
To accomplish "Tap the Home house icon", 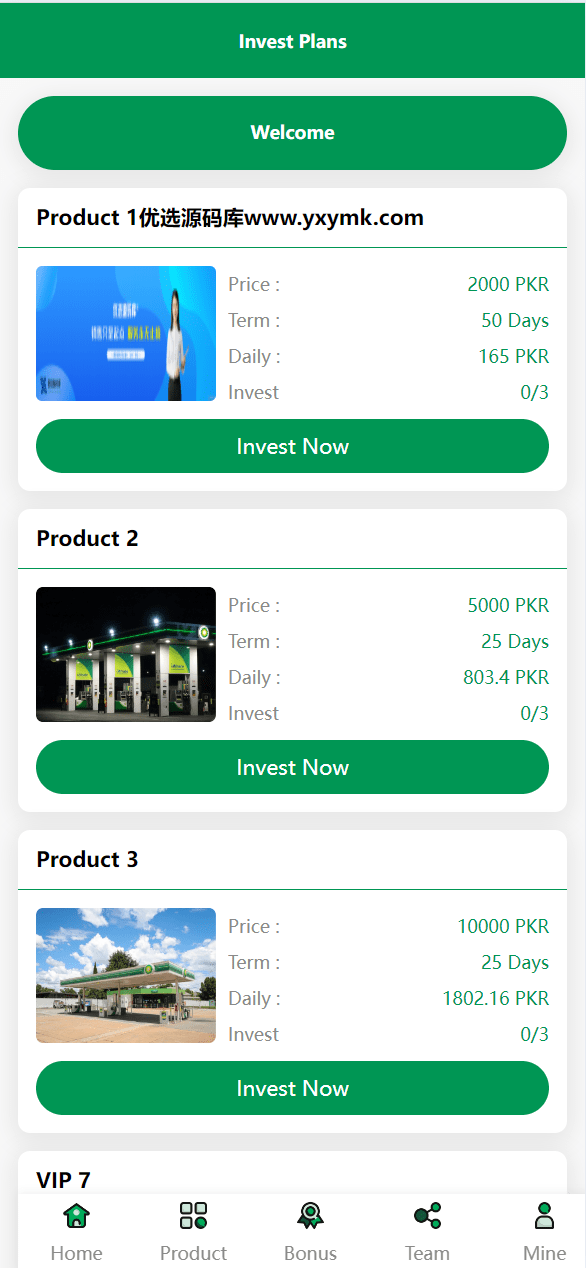I will [x=76, y=1216].
